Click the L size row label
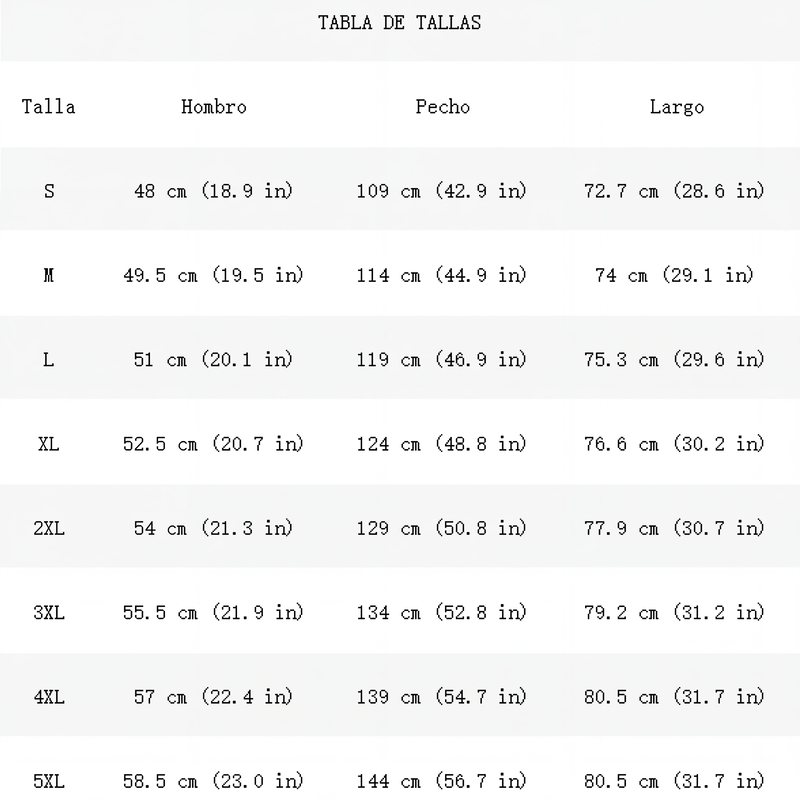The height and width of the screenshot is (800, 800). tap(48, 360)
